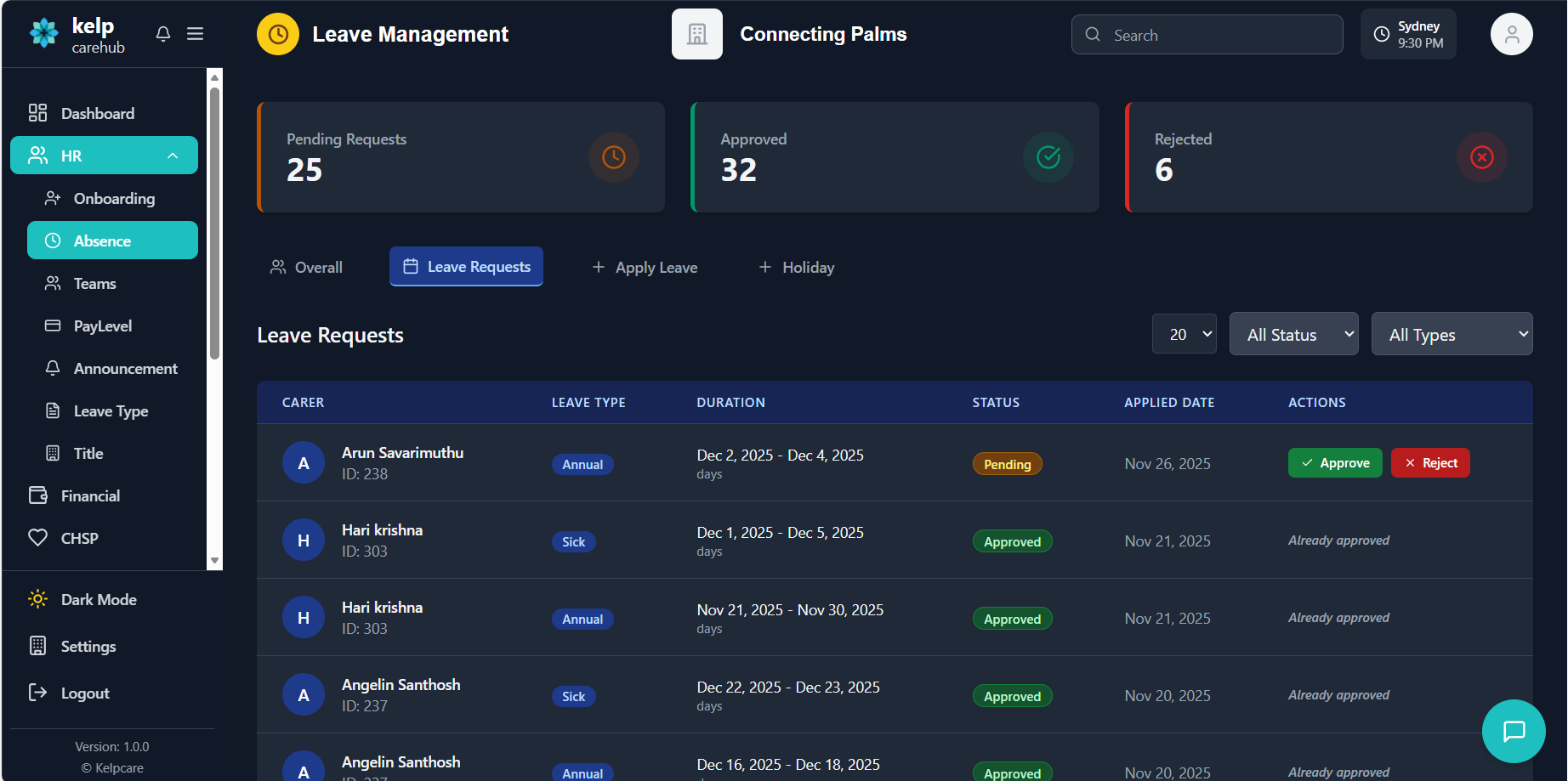Open the All Status filter dropdown

tap(1293, 335)
